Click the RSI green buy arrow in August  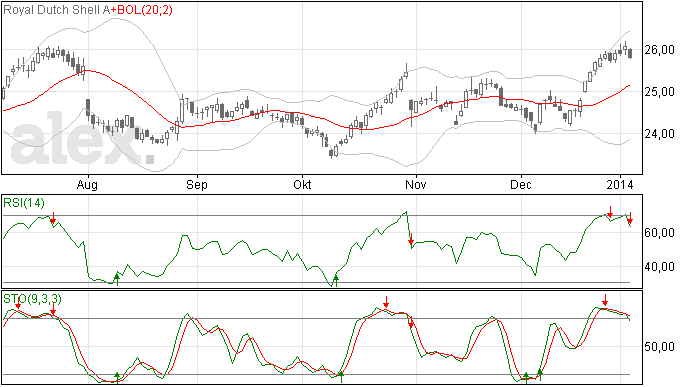point(117,279)
